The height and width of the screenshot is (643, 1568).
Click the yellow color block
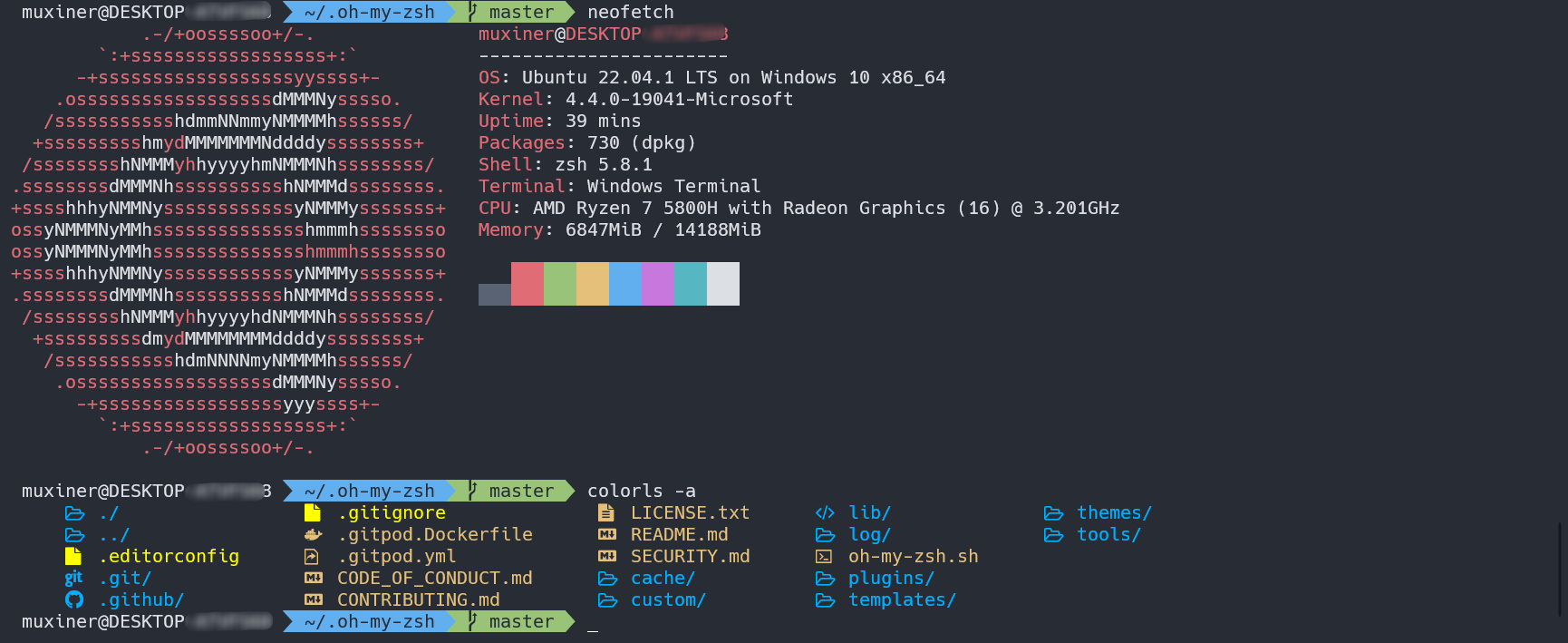tap(593, 284)
